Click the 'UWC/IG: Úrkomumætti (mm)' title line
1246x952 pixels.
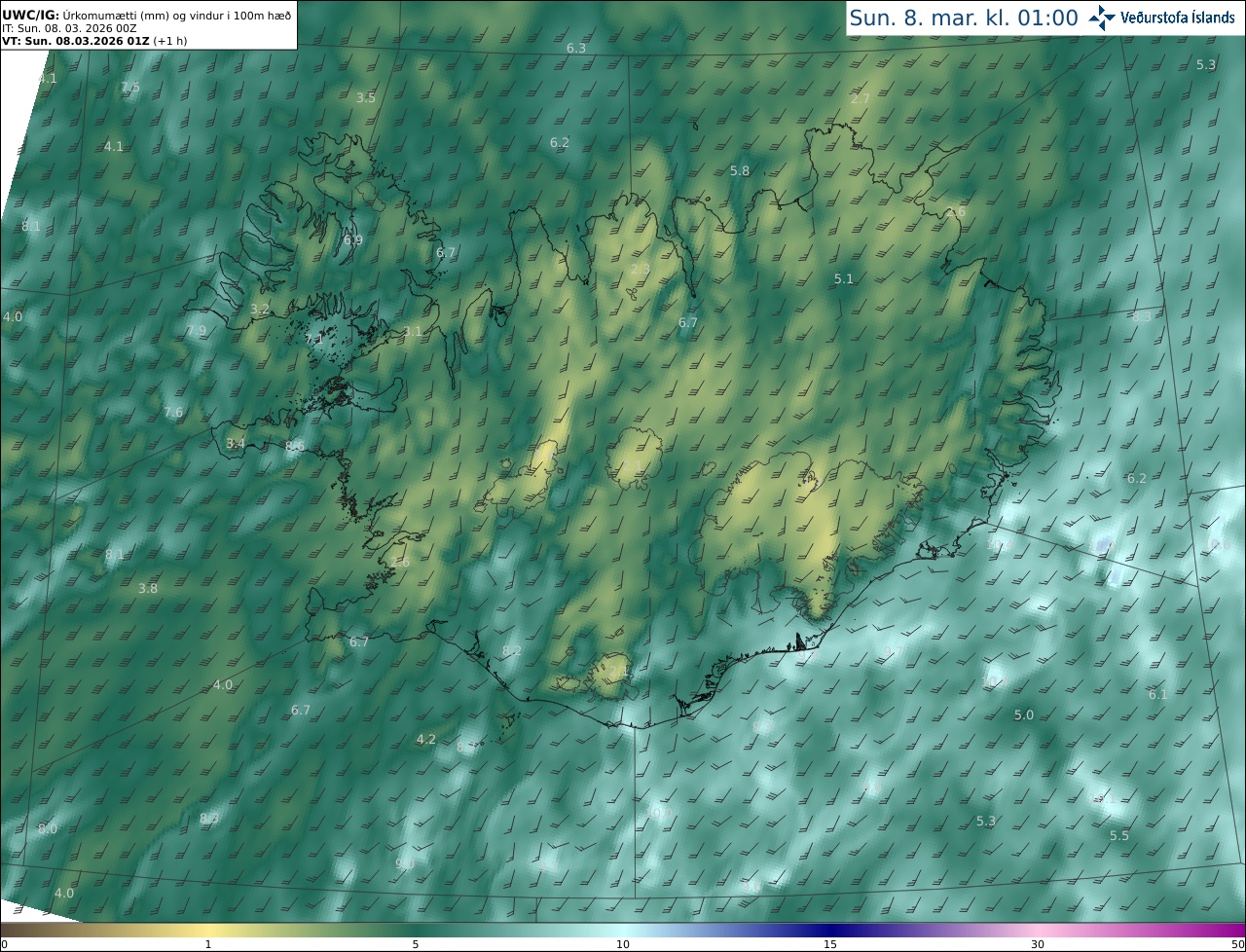146,15
